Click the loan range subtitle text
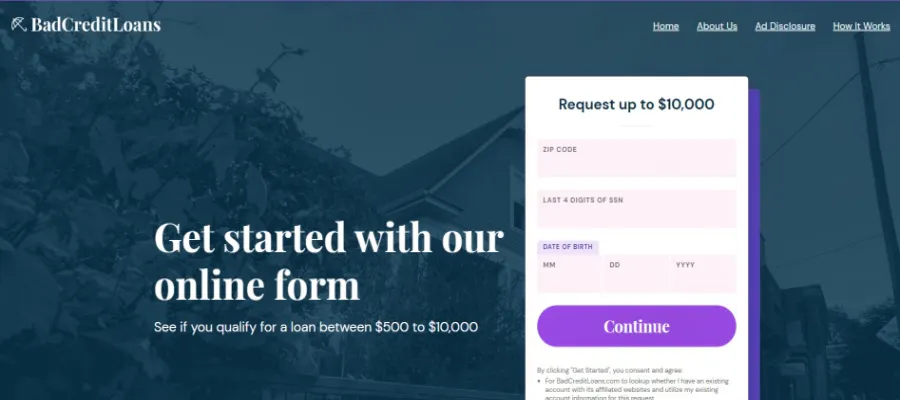Image resolution: width=900 pixels, height=400 pixels. coord(316,327)
